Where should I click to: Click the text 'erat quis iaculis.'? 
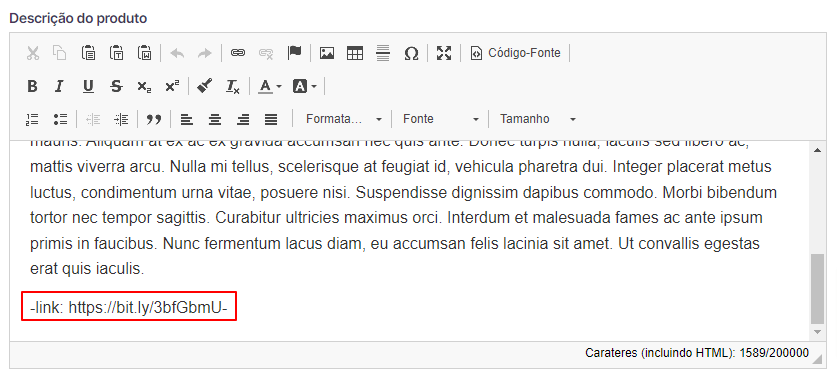(87, 269)
